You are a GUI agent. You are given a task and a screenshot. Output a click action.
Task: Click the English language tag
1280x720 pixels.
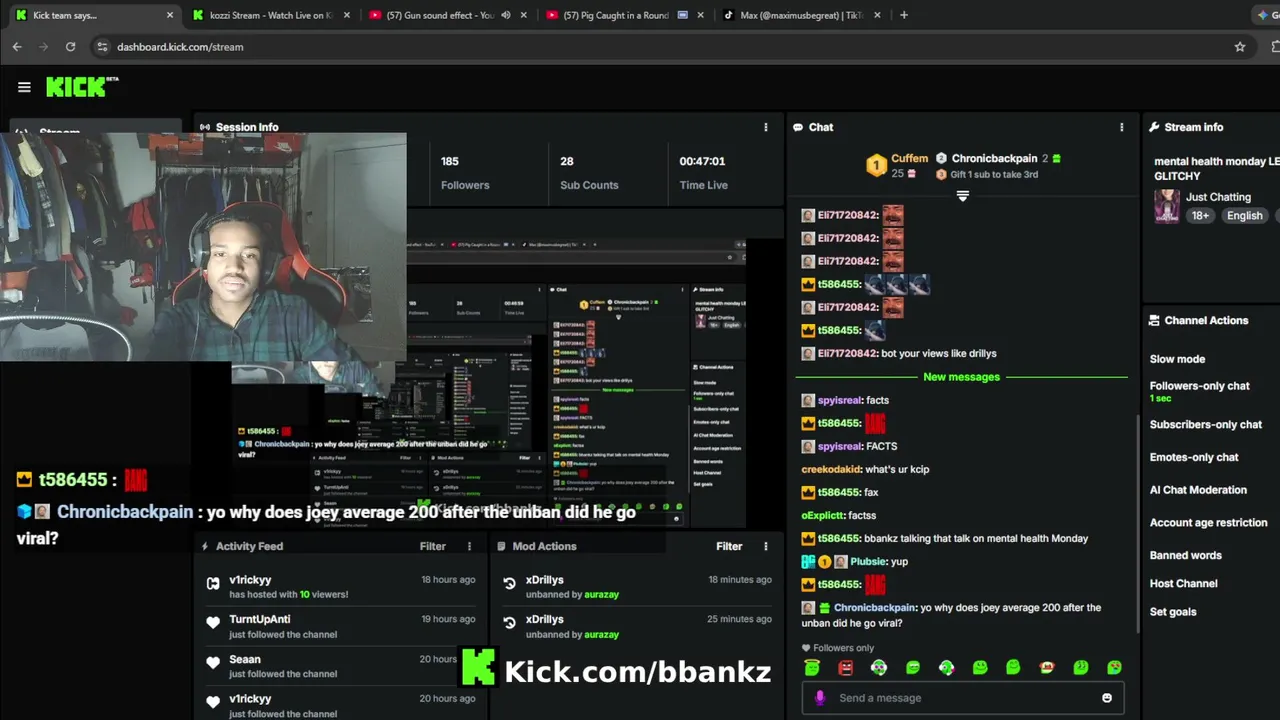click(1244, 215)
